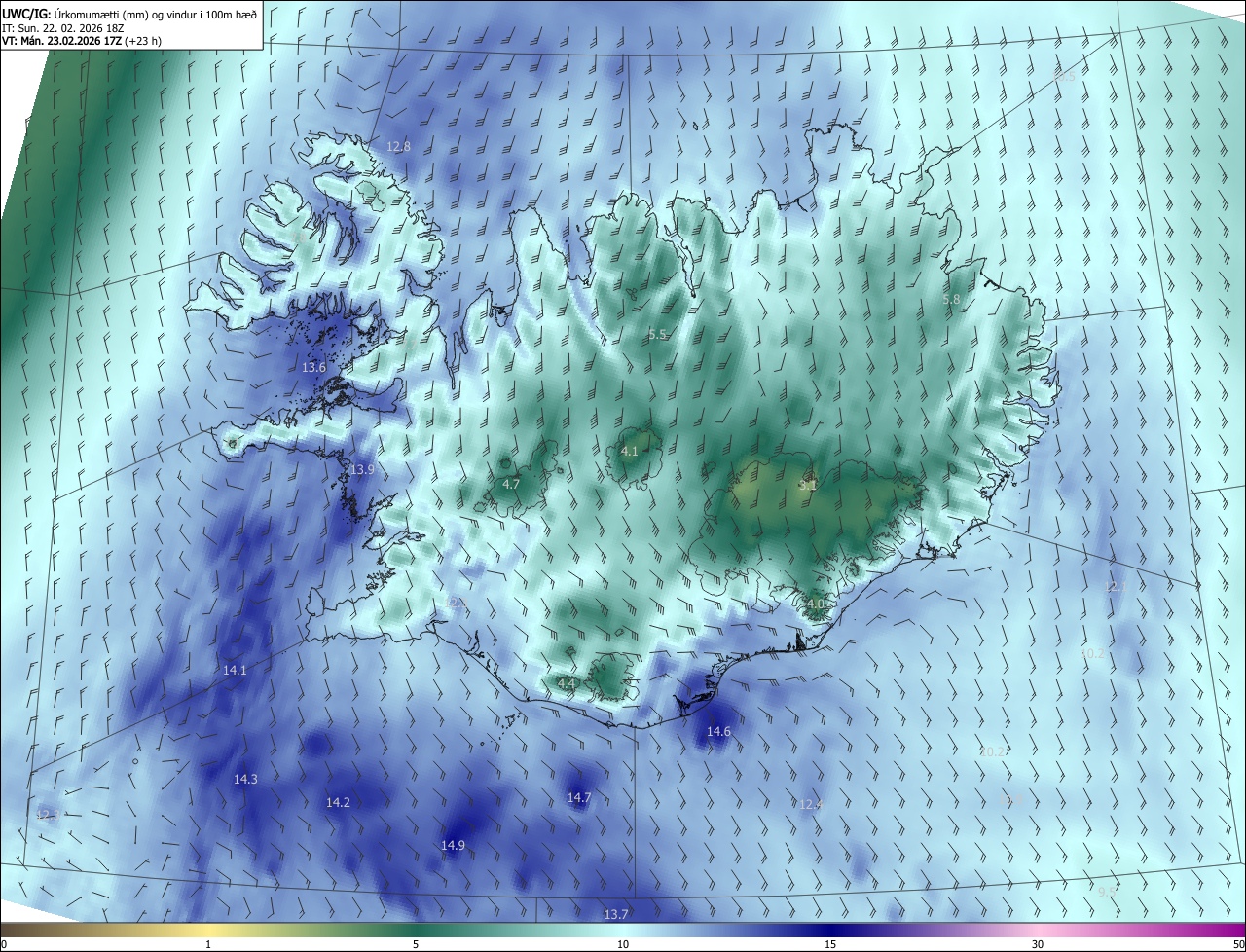
Task: Click colorbar tick label 5
Action: click(416, 945)
